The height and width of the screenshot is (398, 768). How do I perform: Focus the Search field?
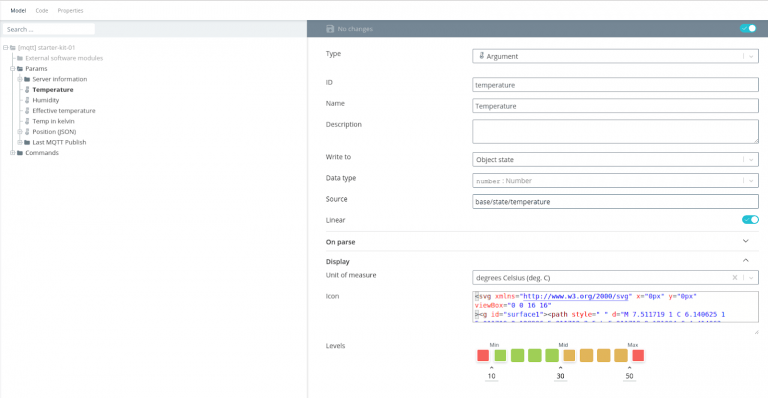tap(49, 29)
